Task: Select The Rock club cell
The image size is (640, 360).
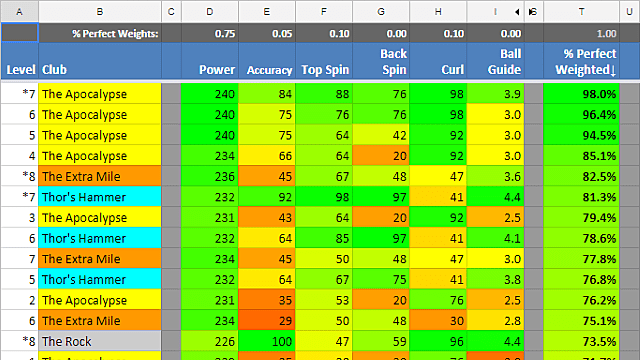Action: click(x=100, y=341)
